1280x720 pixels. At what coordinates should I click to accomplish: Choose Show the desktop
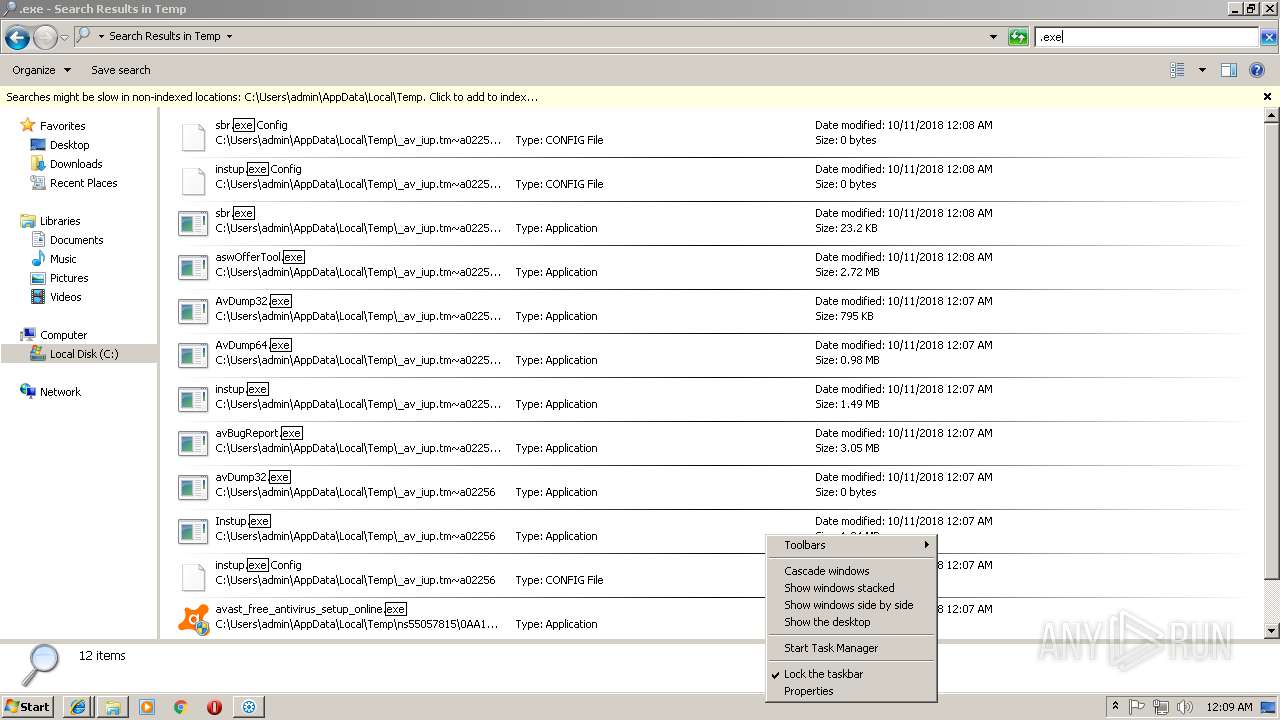[851, 622]
